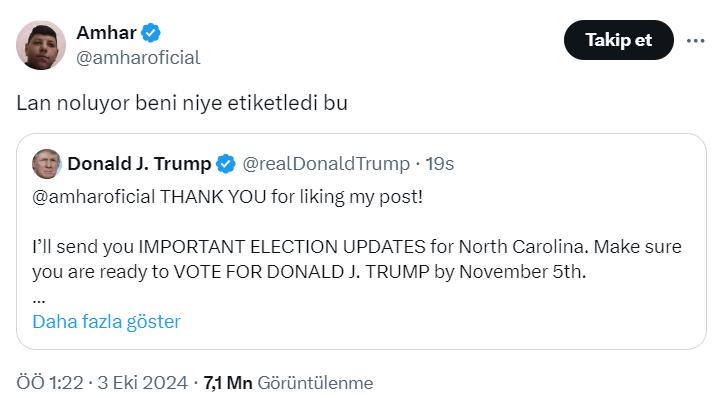719x398 pixels.
Task: Click the 19s timestamp on quoted post
Action: [439, 164]
